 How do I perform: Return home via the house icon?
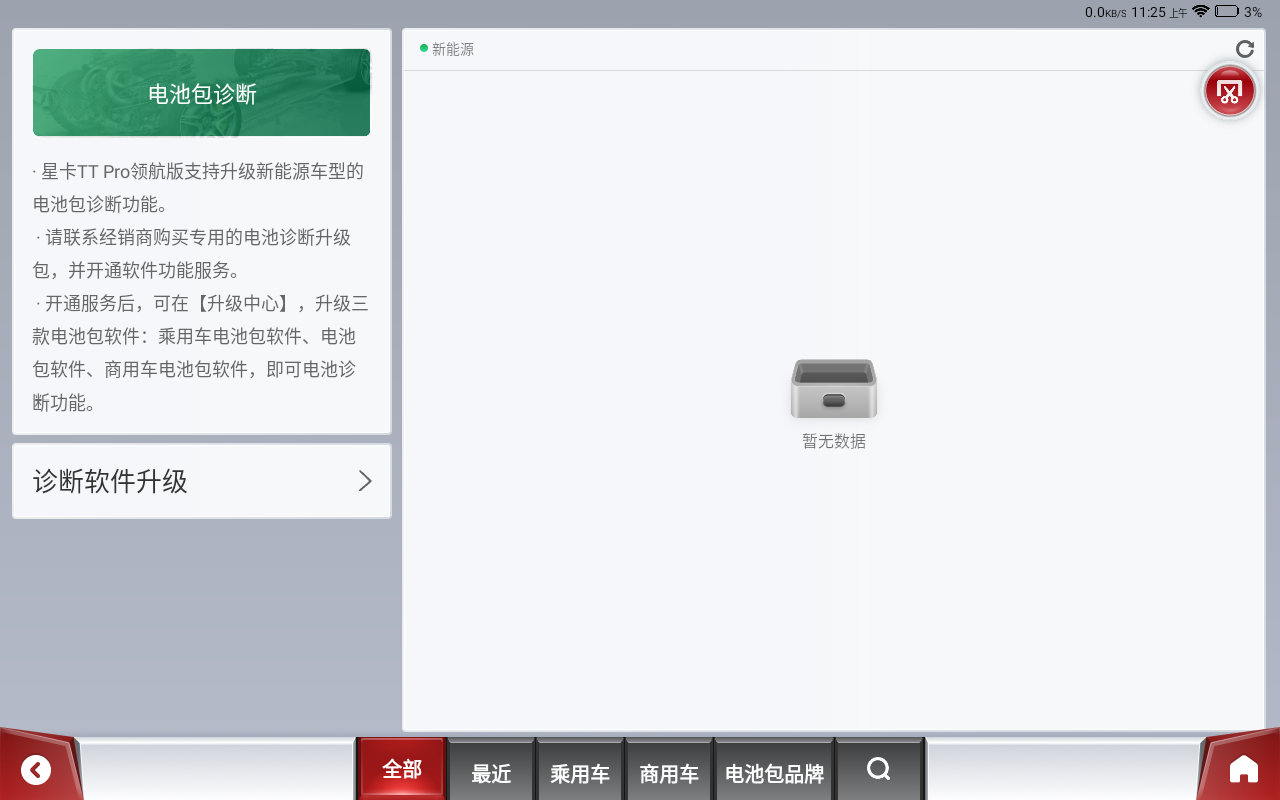[x=1243, y=769]
